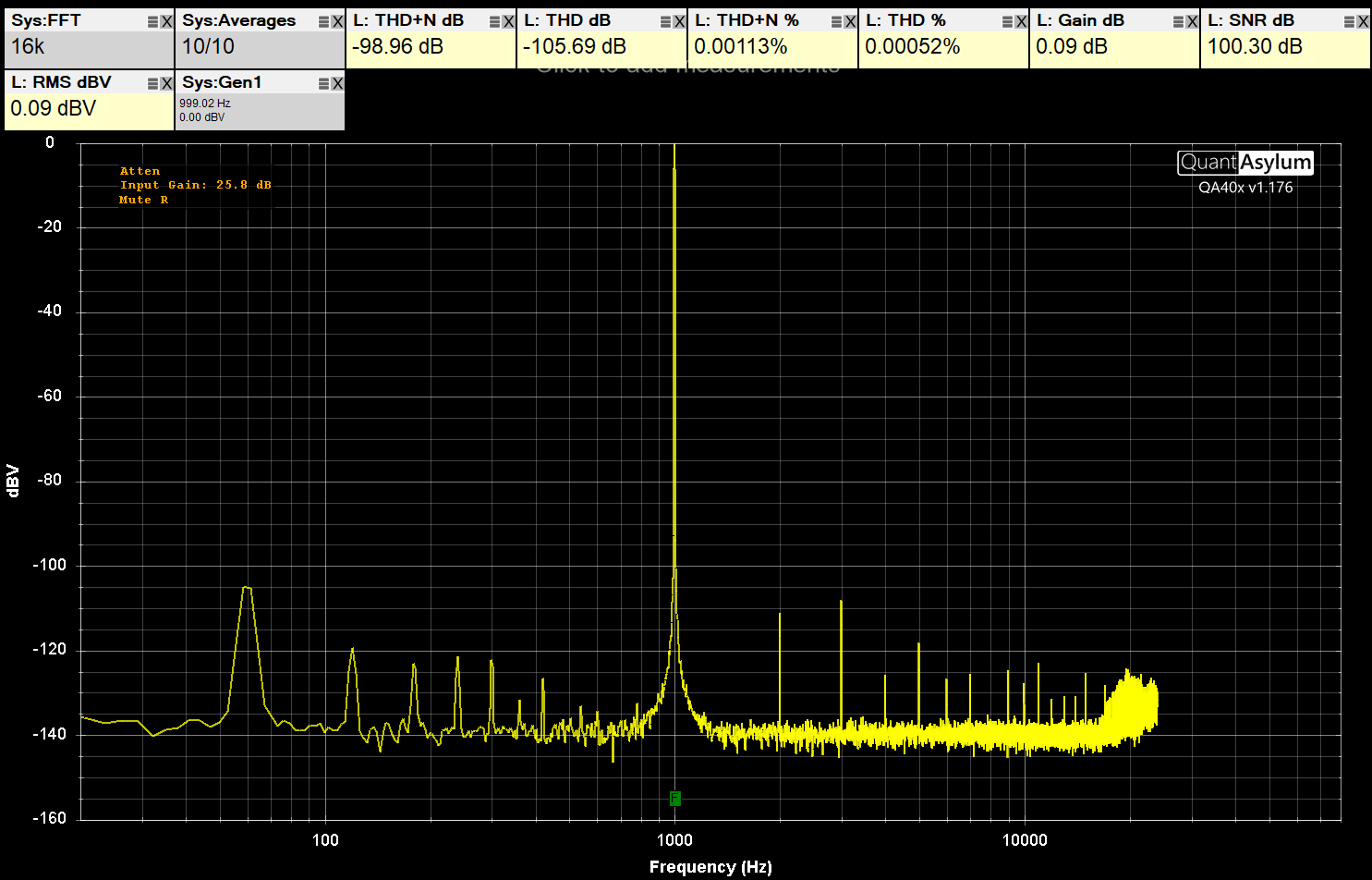Click the L: Gain dB header label
Screen dimensions: 1372x880
point(1080,20)
